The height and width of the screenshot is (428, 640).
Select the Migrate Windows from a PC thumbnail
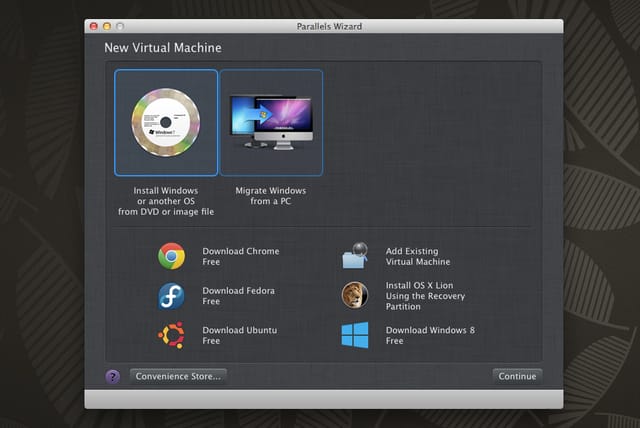click(x=271, y=123)
